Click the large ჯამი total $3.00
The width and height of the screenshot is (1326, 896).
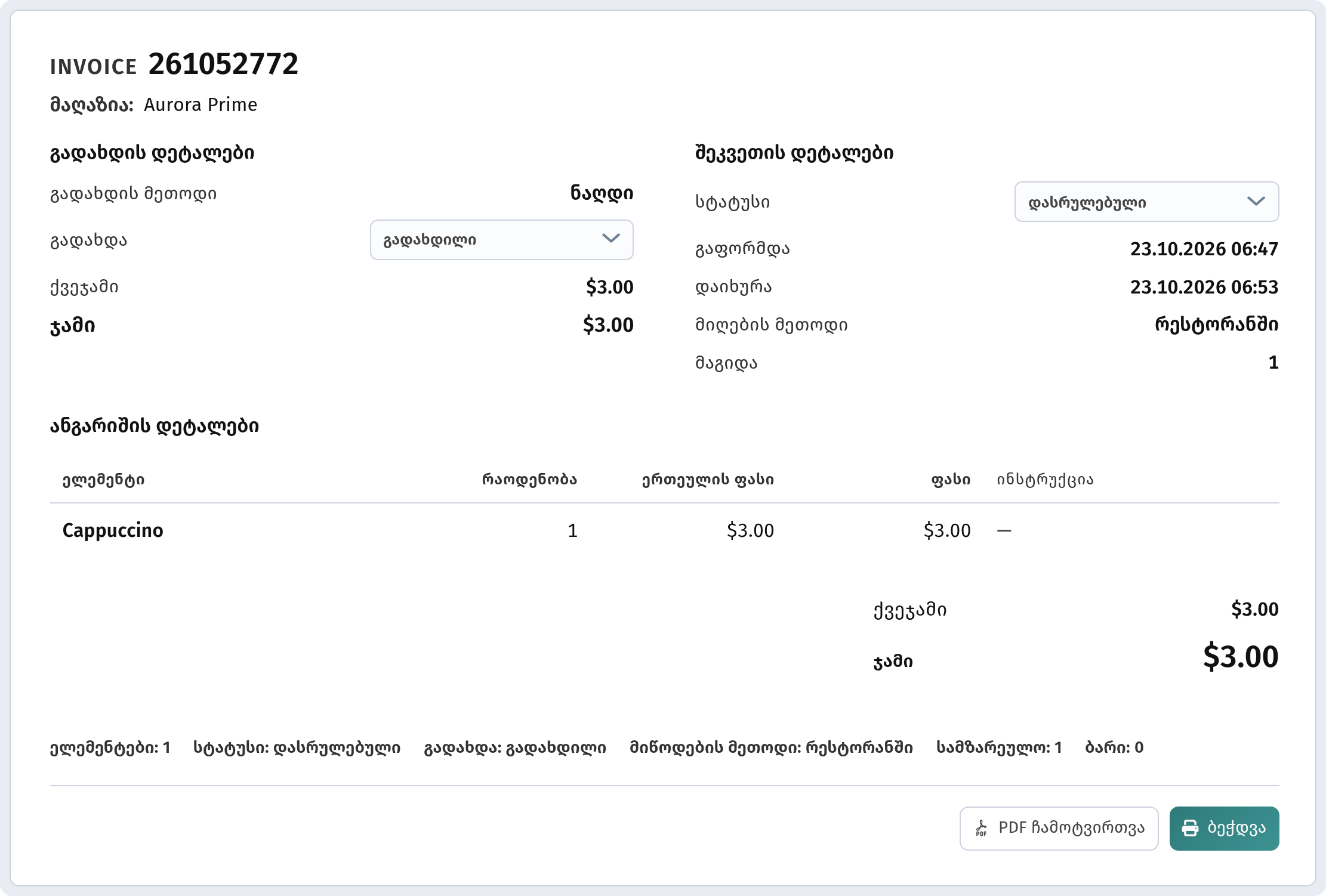[x=1240, y=657]
